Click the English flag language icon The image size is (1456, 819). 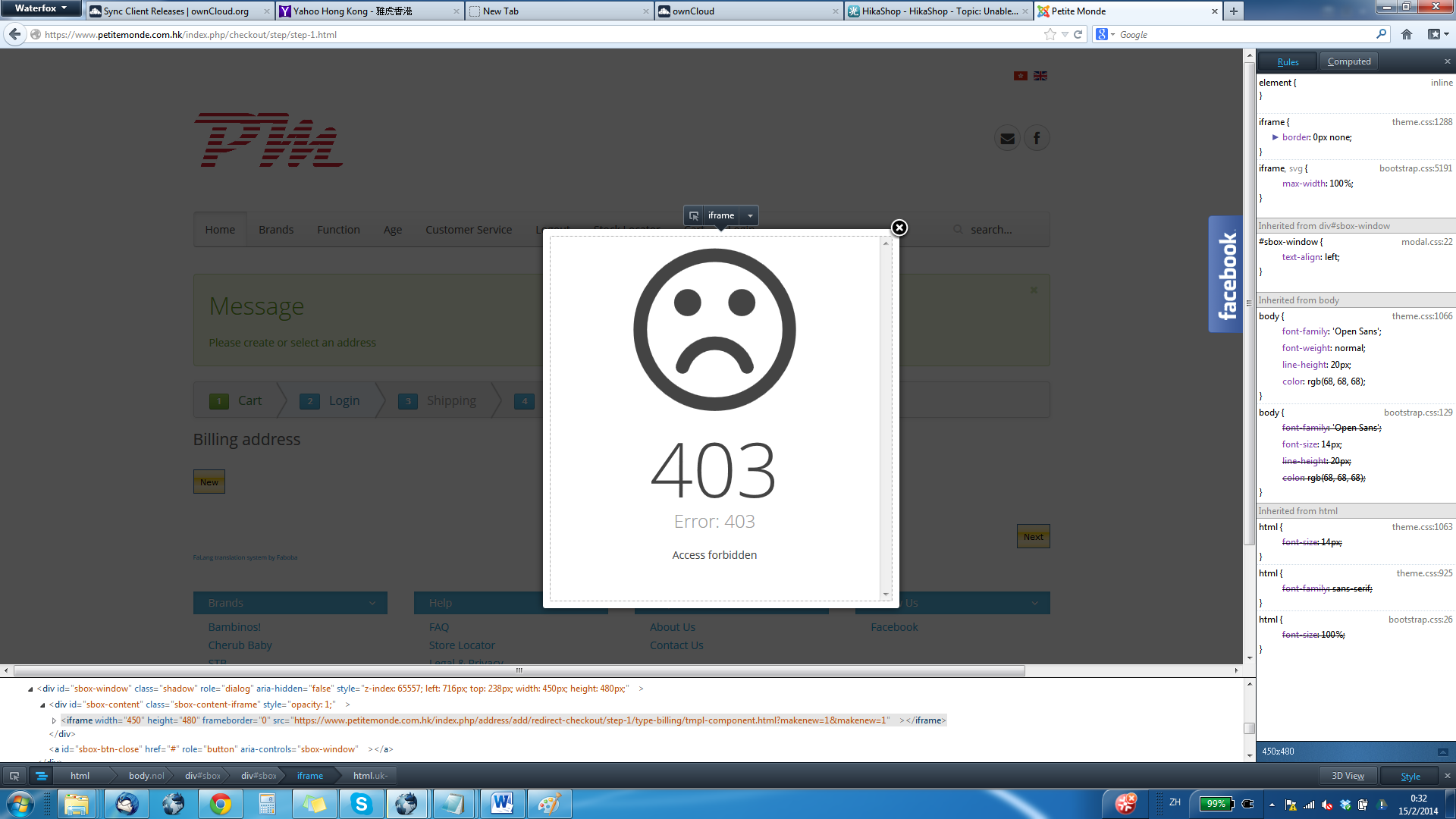tap(1040, 76)
